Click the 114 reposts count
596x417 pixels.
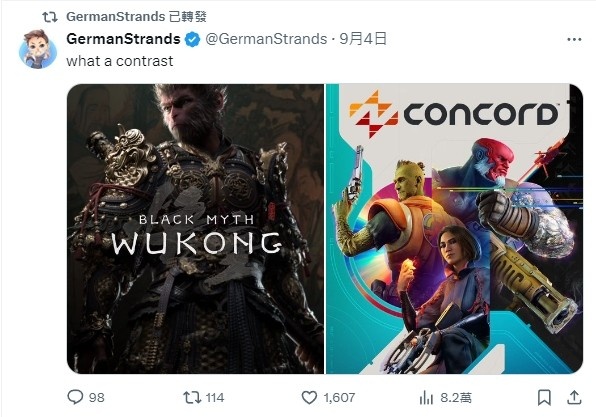[x=215, y=398]
